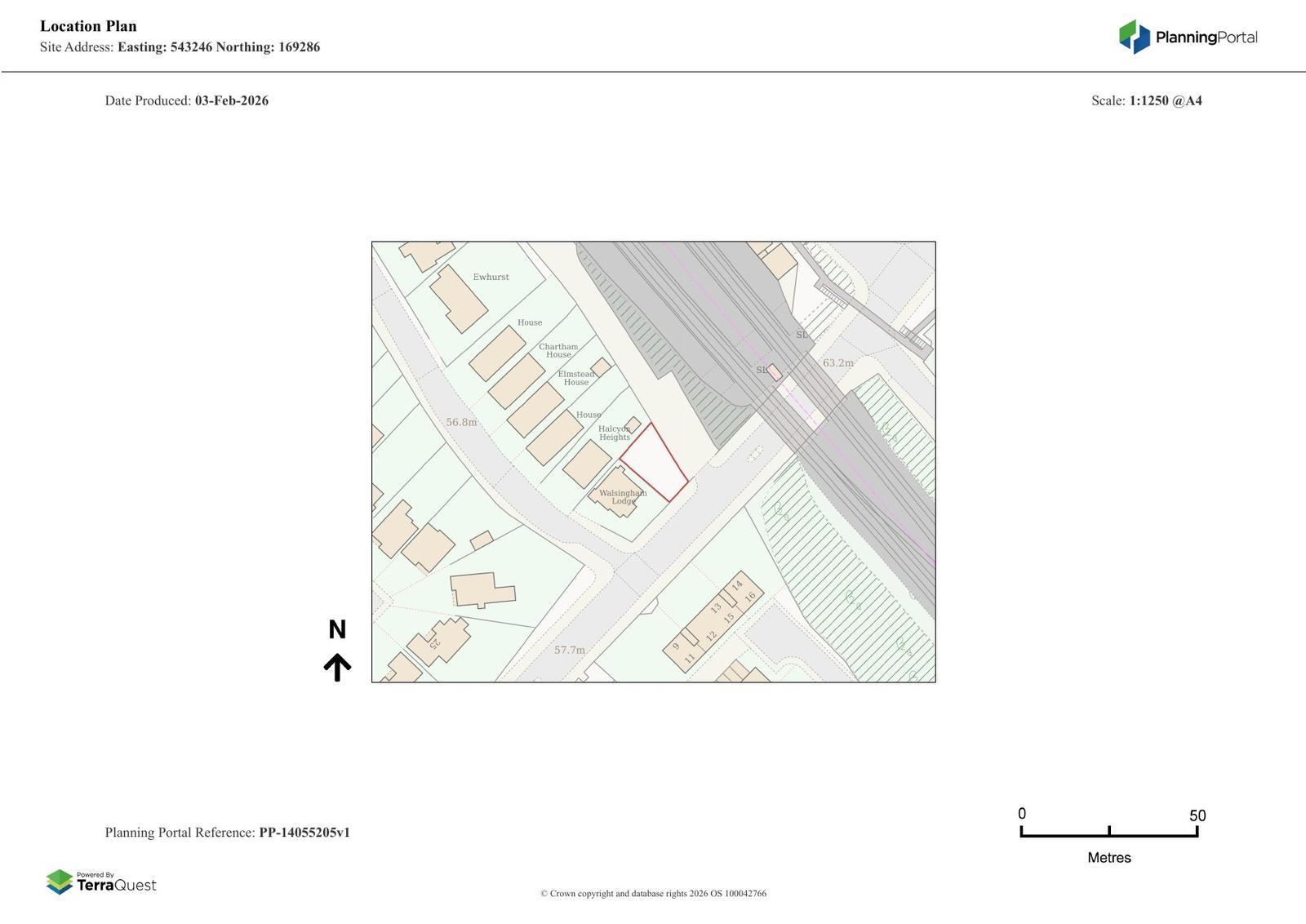Select the red outlined site boundary

(x=653, y=463)
